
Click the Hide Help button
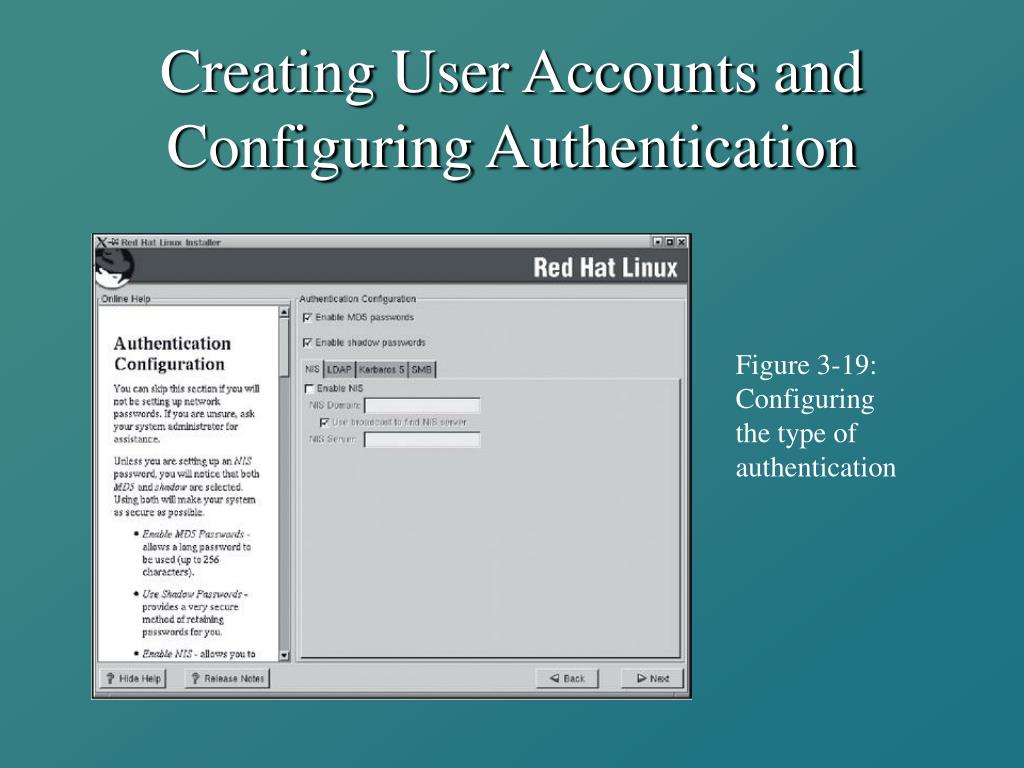click(x=133, y=679)
